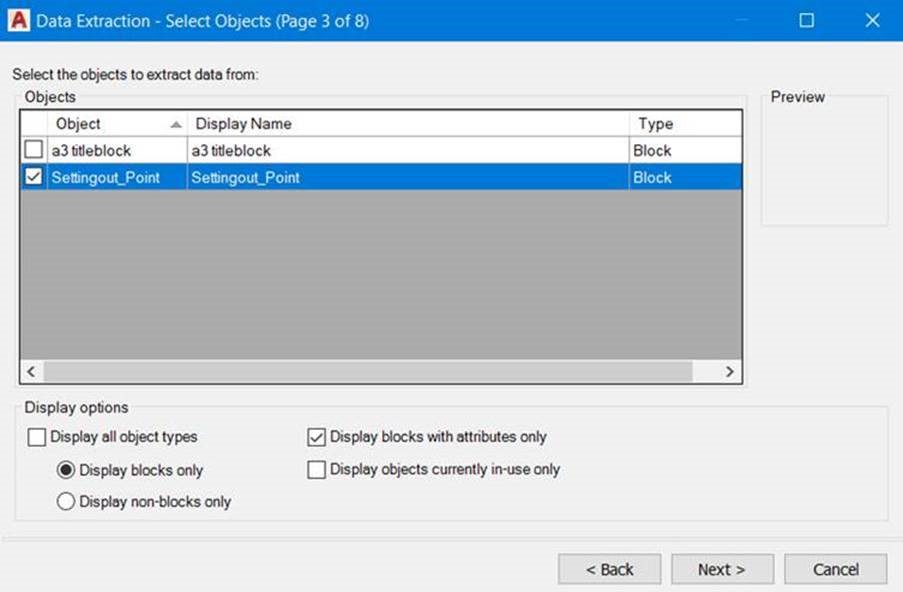Select the a3 titleblock display name cell
The height and width of the screenshot is (592, 903).
coord(408,150)
